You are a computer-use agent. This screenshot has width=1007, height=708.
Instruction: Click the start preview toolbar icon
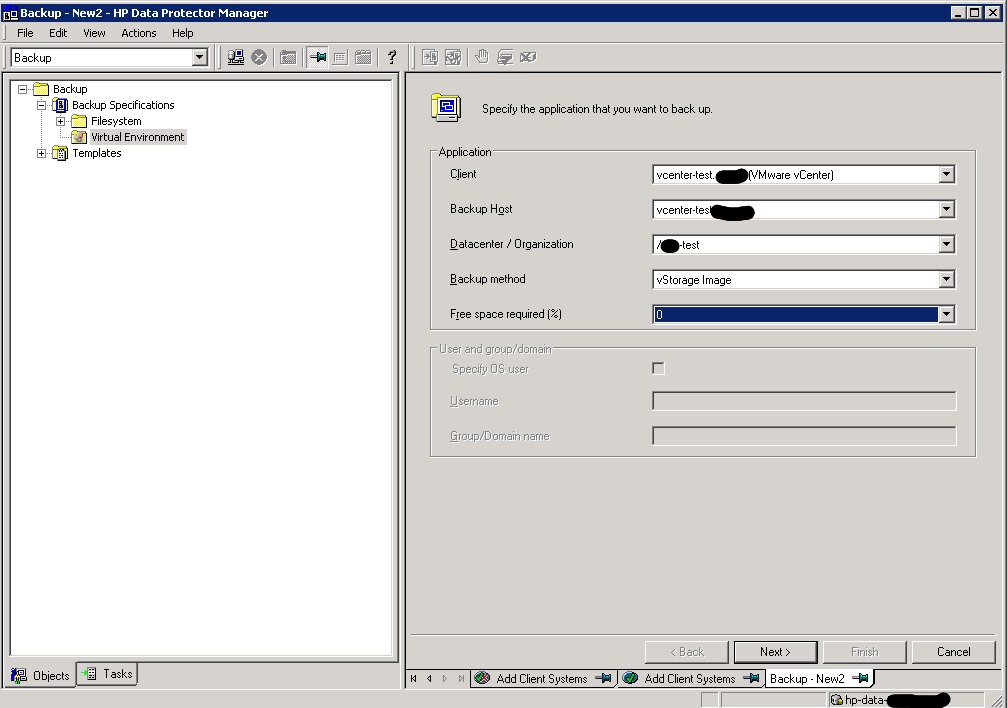coord(453,58)
